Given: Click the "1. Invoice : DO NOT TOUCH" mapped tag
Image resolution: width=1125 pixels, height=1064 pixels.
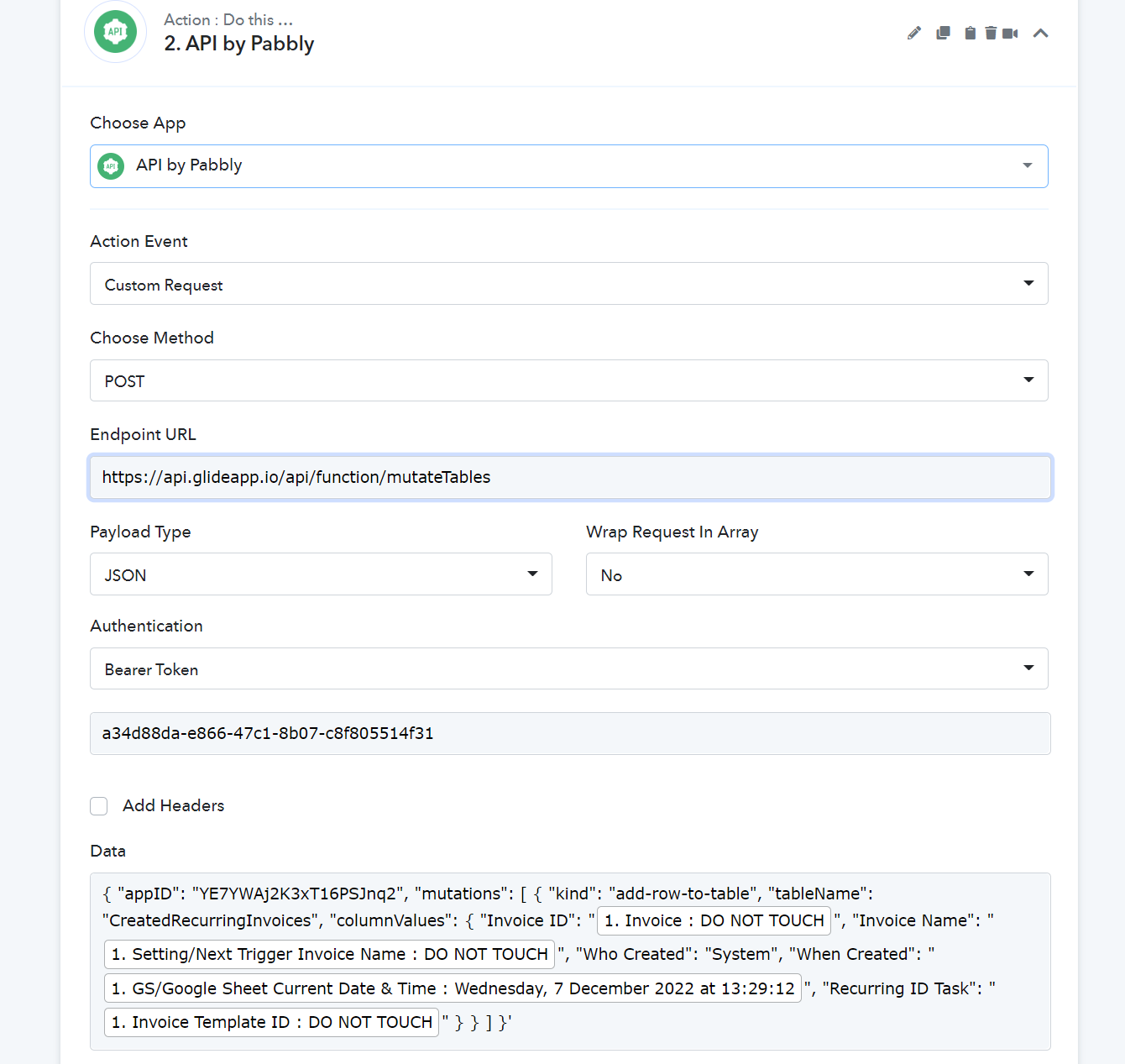Looking at the screenshot, I should [714, 920].
